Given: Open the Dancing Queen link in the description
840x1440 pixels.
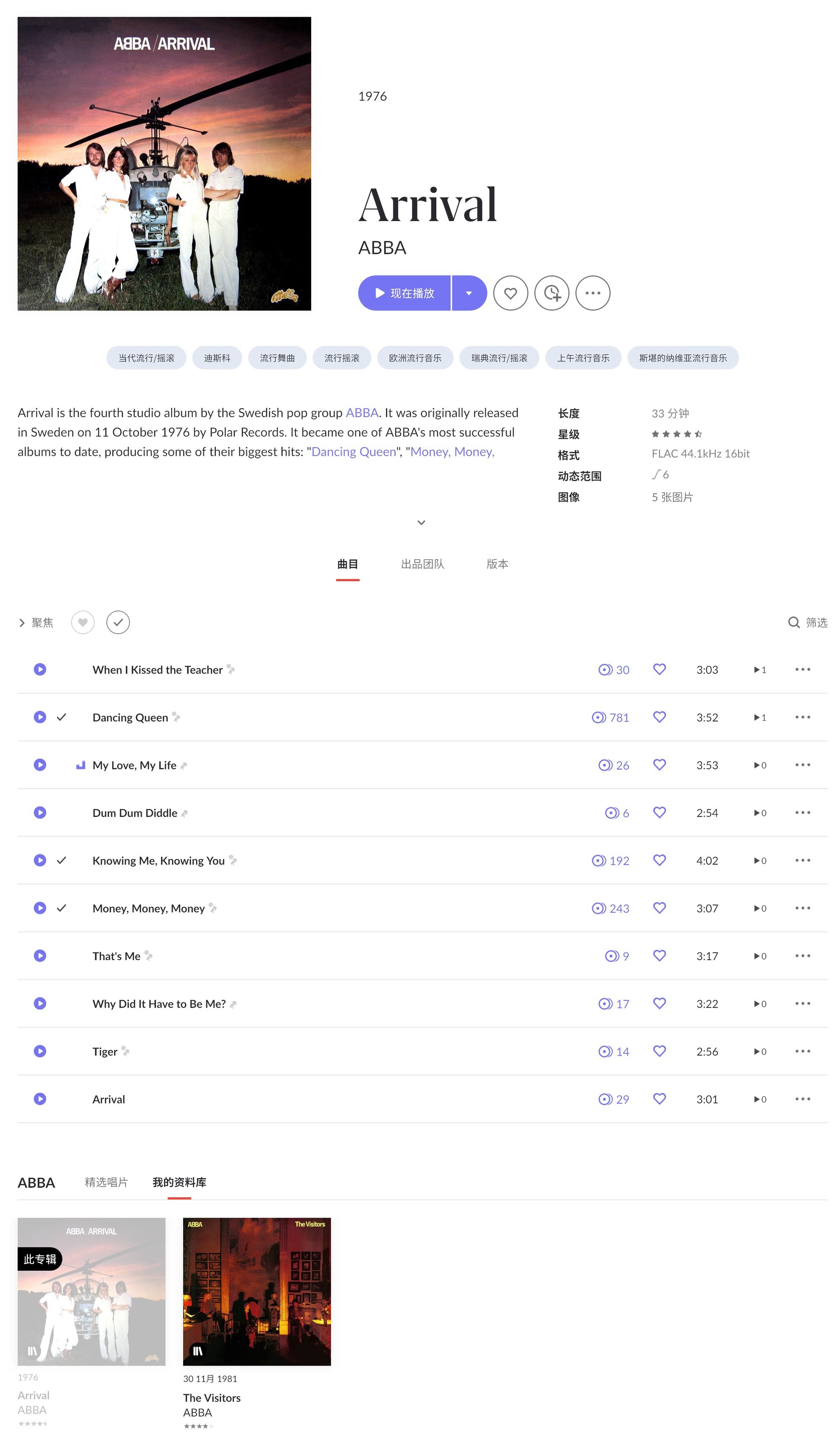Looking at the screenshot, I should pos(354,451).
